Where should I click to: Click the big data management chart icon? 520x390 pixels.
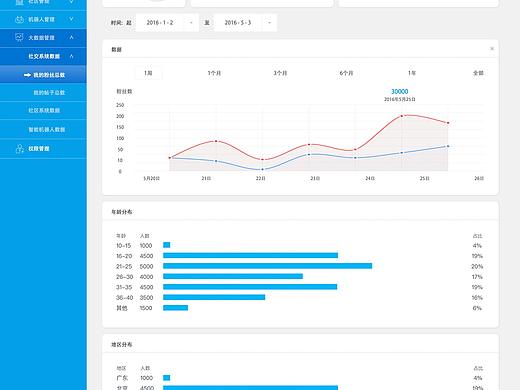tap(19, 37)
